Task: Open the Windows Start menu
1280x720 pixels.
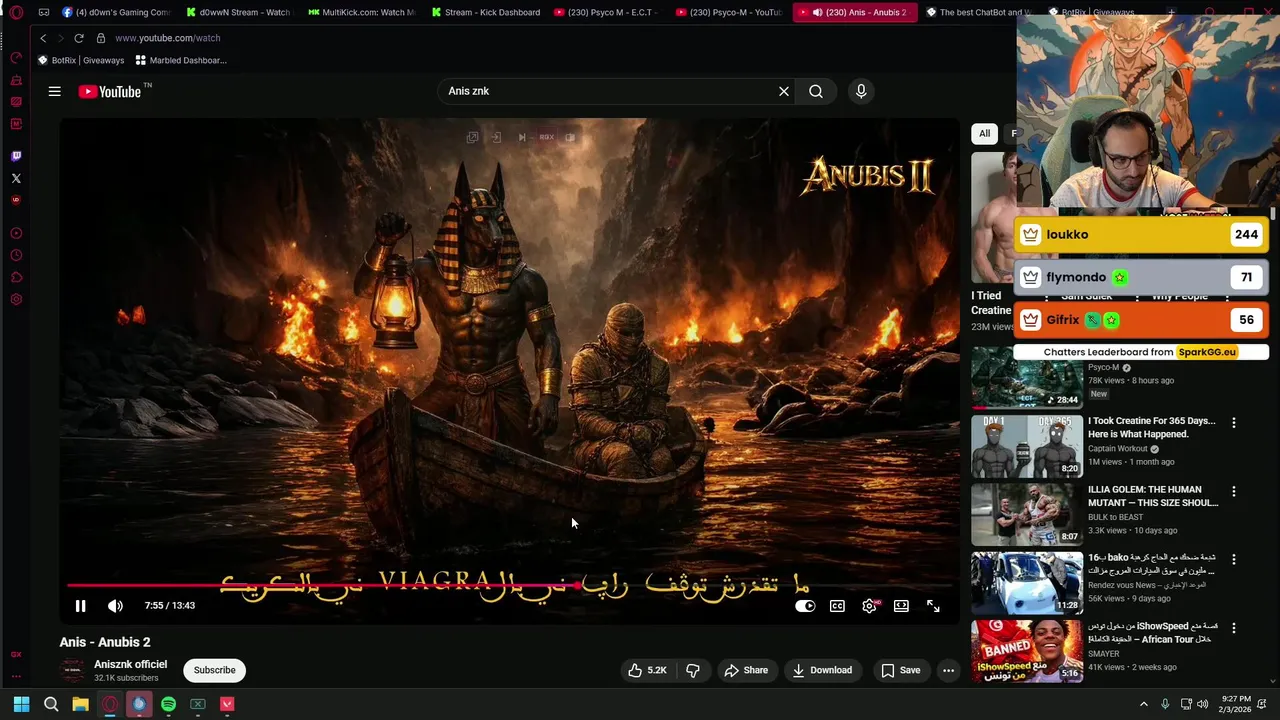Action: click(21, 704)
